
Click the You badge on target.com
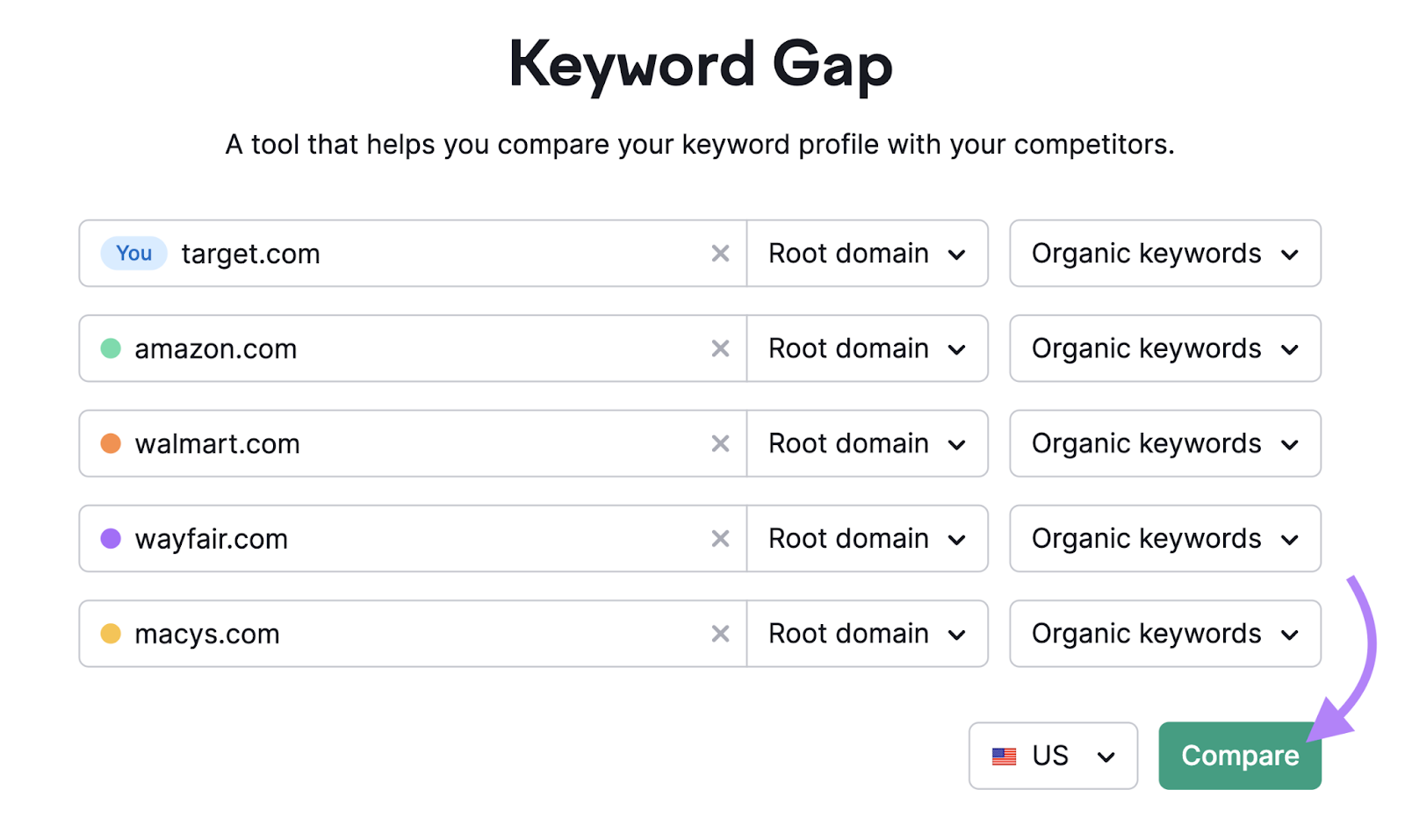(133, 254)
